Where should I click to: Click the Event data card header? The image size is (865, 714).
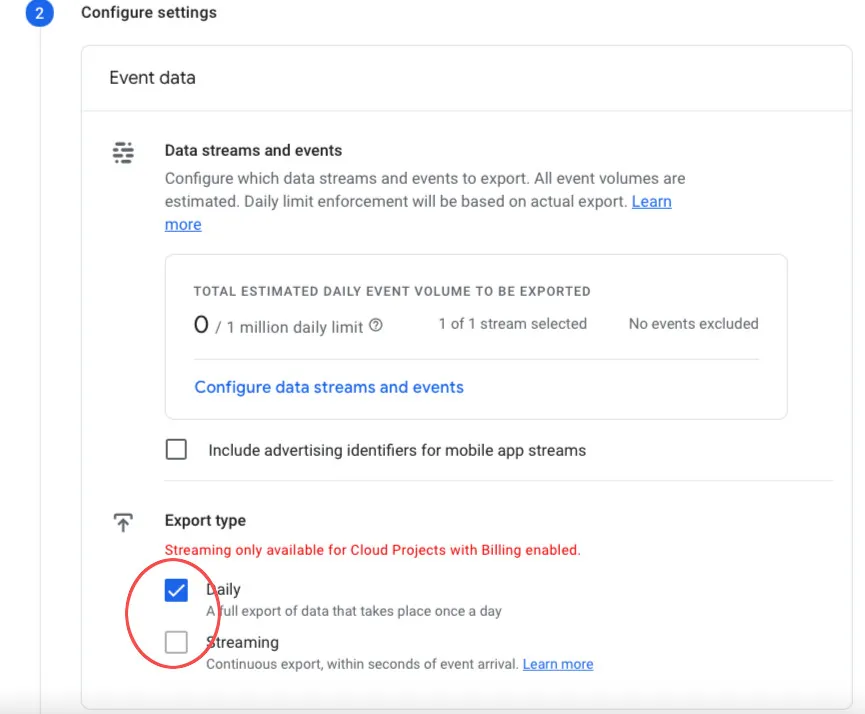click(152, 78)
